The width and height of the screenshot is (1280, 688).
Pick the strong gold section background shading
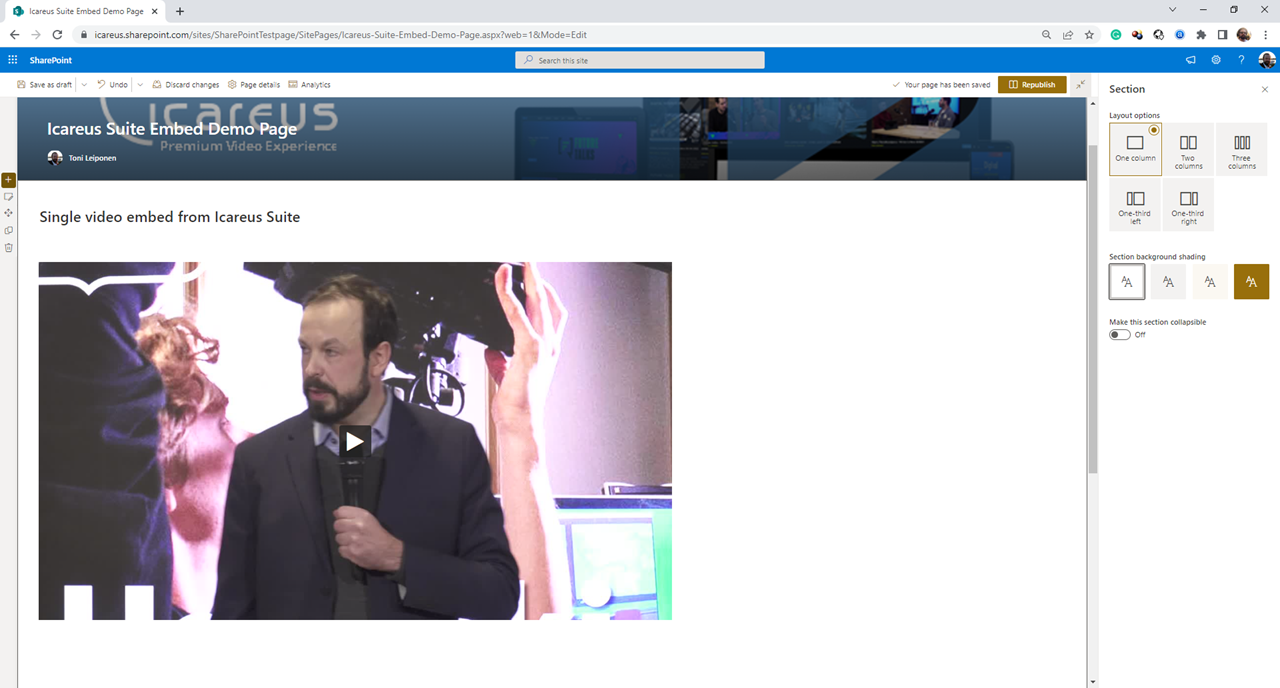coord(1251,282)
